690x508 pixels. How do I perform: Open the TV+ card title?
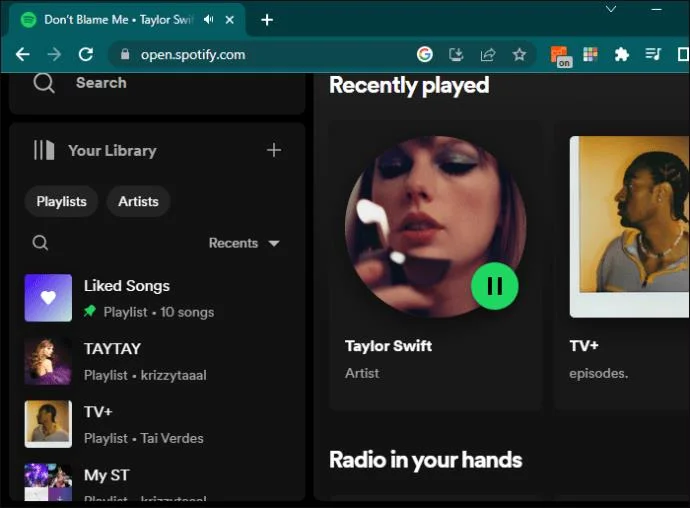[584, 346]
